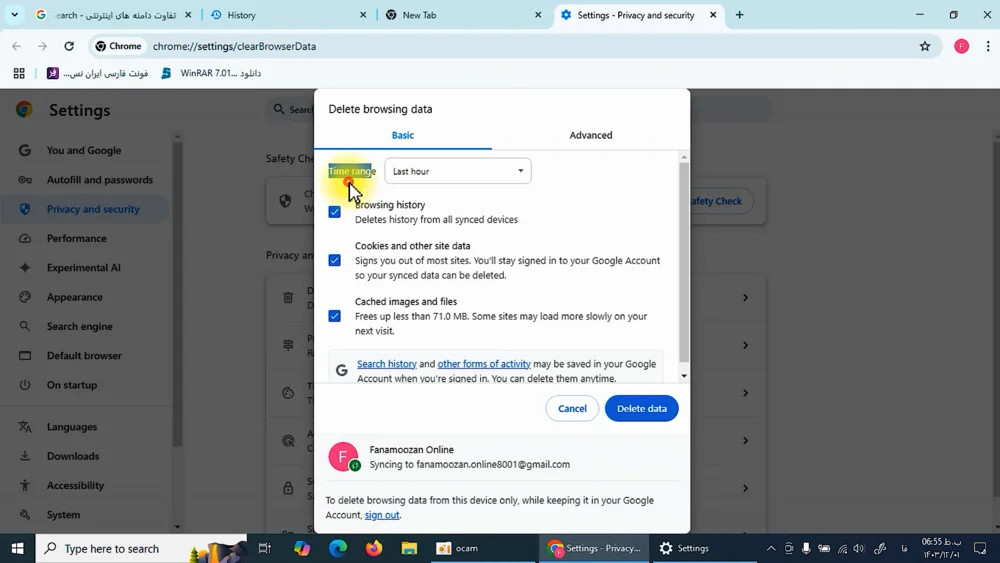Open Microsoft Edge from the taskbar
This screenshot has width=1000, height=563.
tap(338, 548)
